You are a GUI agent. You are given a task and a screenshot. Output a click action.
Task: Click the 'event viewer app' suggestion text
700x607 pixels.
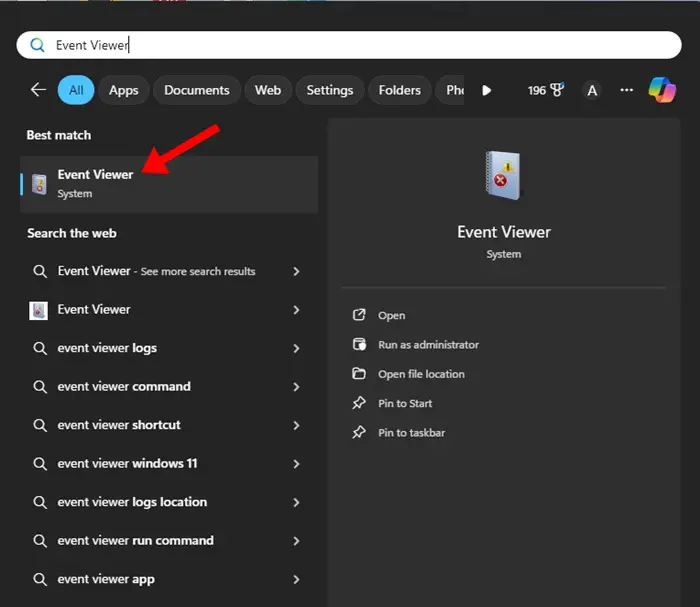[x=106, y=579]
